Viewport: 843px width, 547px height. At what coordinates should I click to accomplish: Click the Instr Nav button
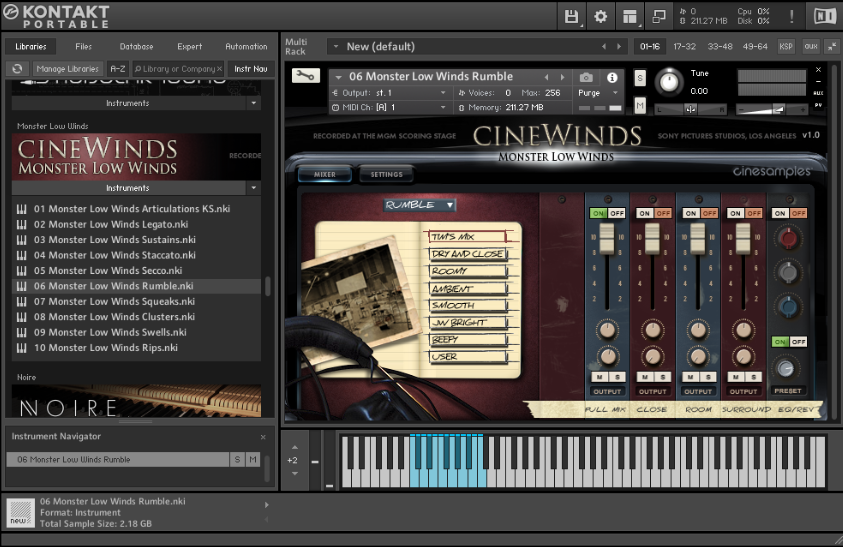click(251, 69)
